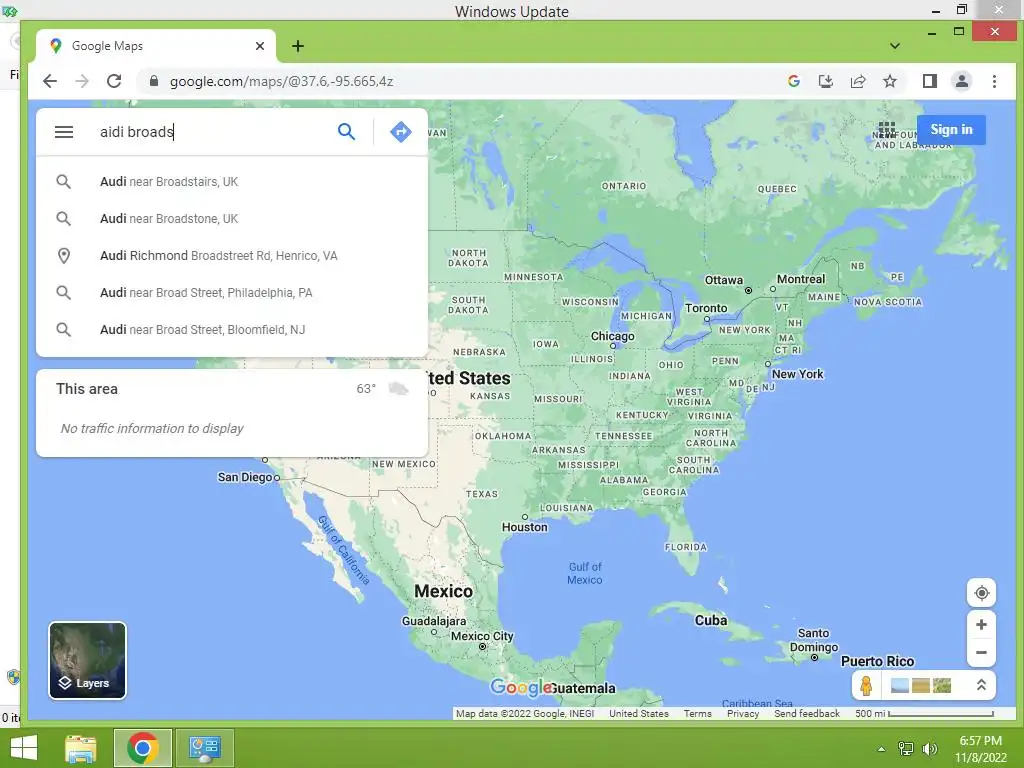Image resolution: width=1024 pixels, height=768 pixels.
Task: Click the show your location button
Action: click(981, 593)
